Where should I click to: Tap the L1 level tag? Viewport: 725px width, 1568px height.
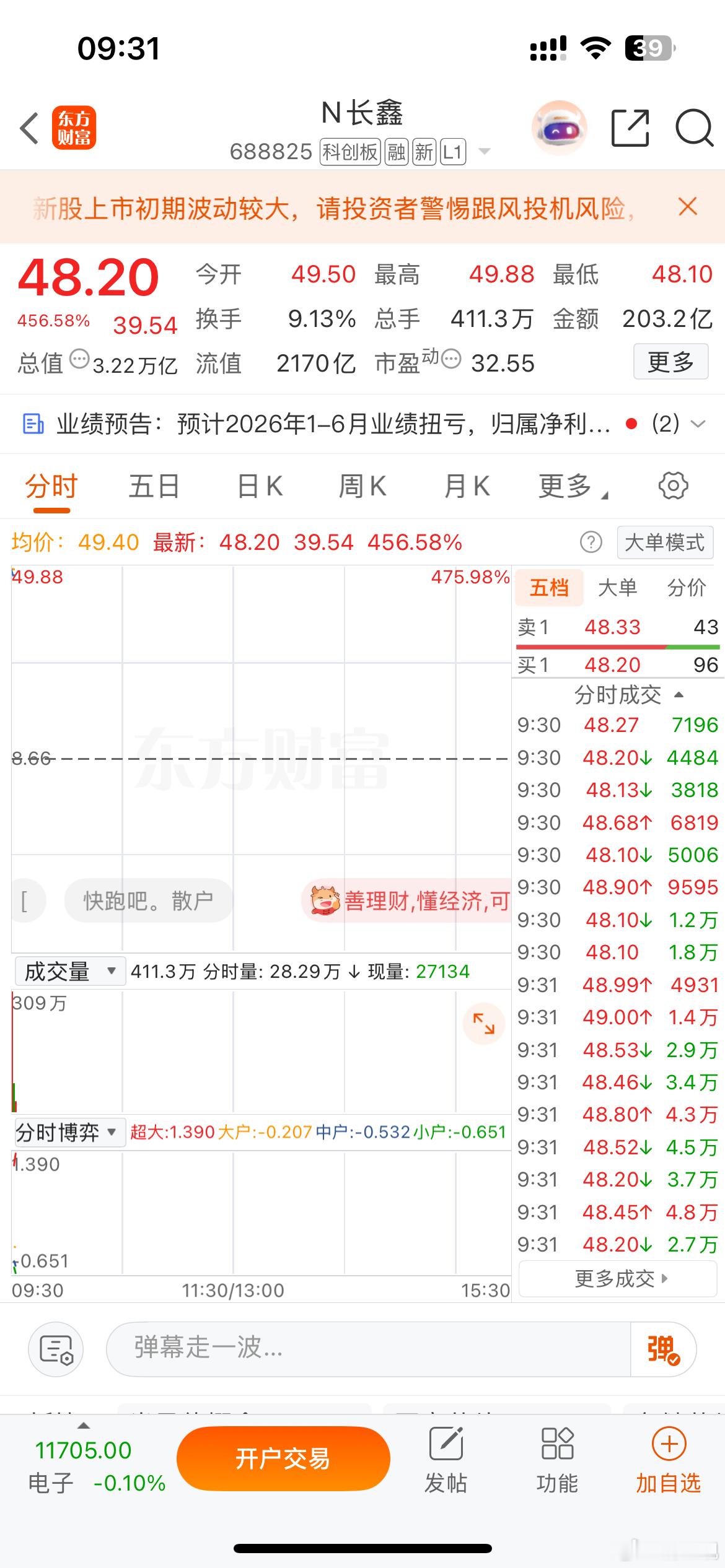click(x=453, y=151)
